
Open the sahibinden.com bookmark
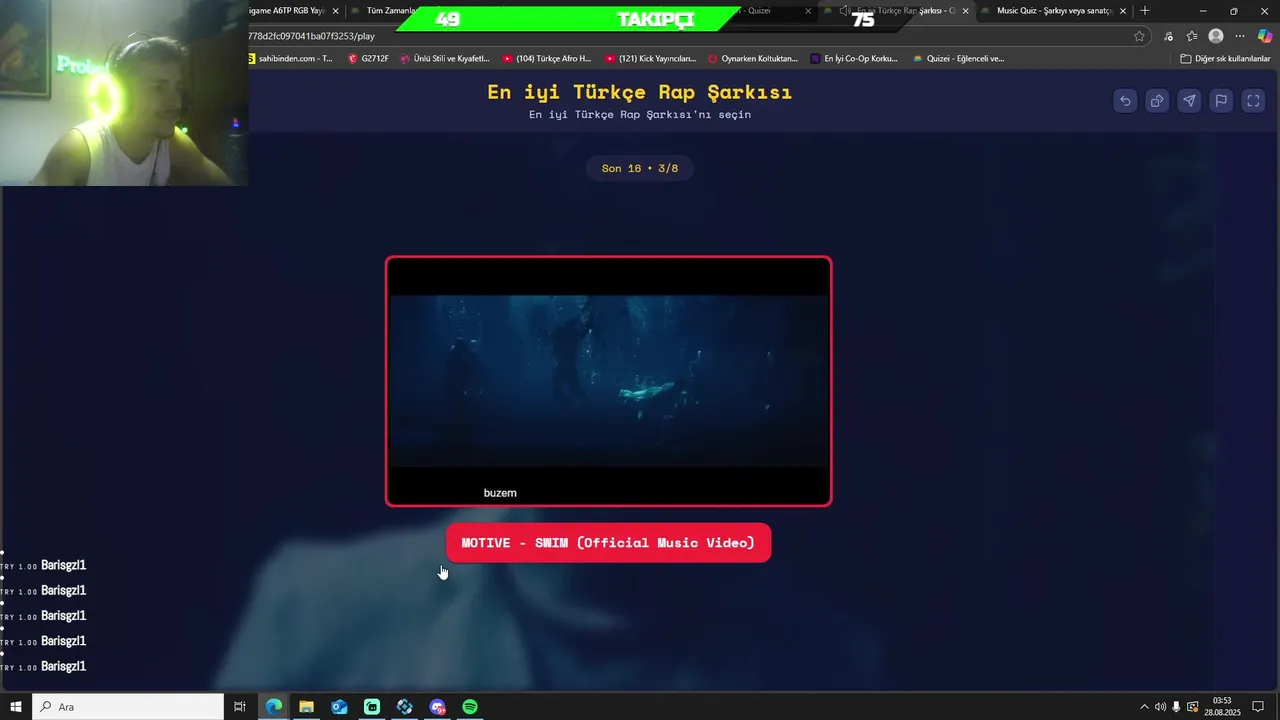(290, 59)
